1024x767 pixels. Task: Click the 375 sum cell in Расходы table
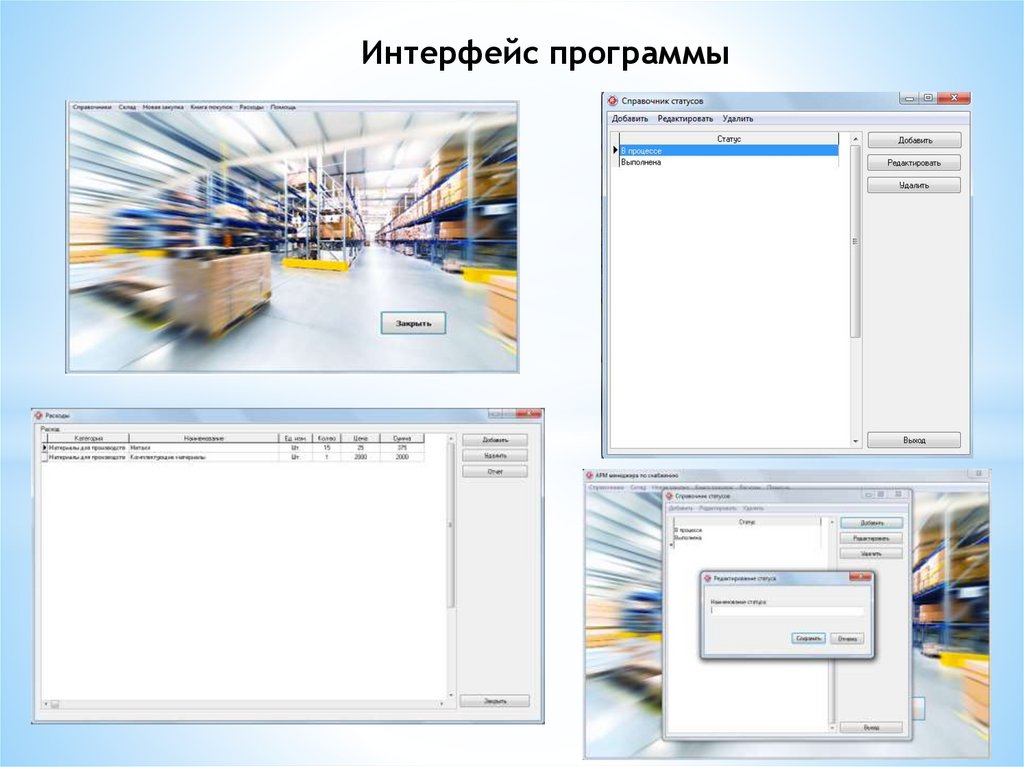click(402, 448)
